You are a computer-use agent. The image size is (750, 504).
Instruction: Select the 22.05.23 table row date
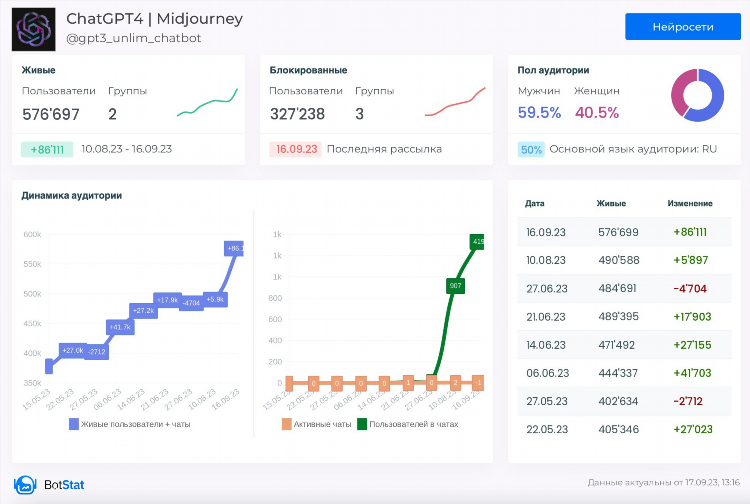[547, 429]
